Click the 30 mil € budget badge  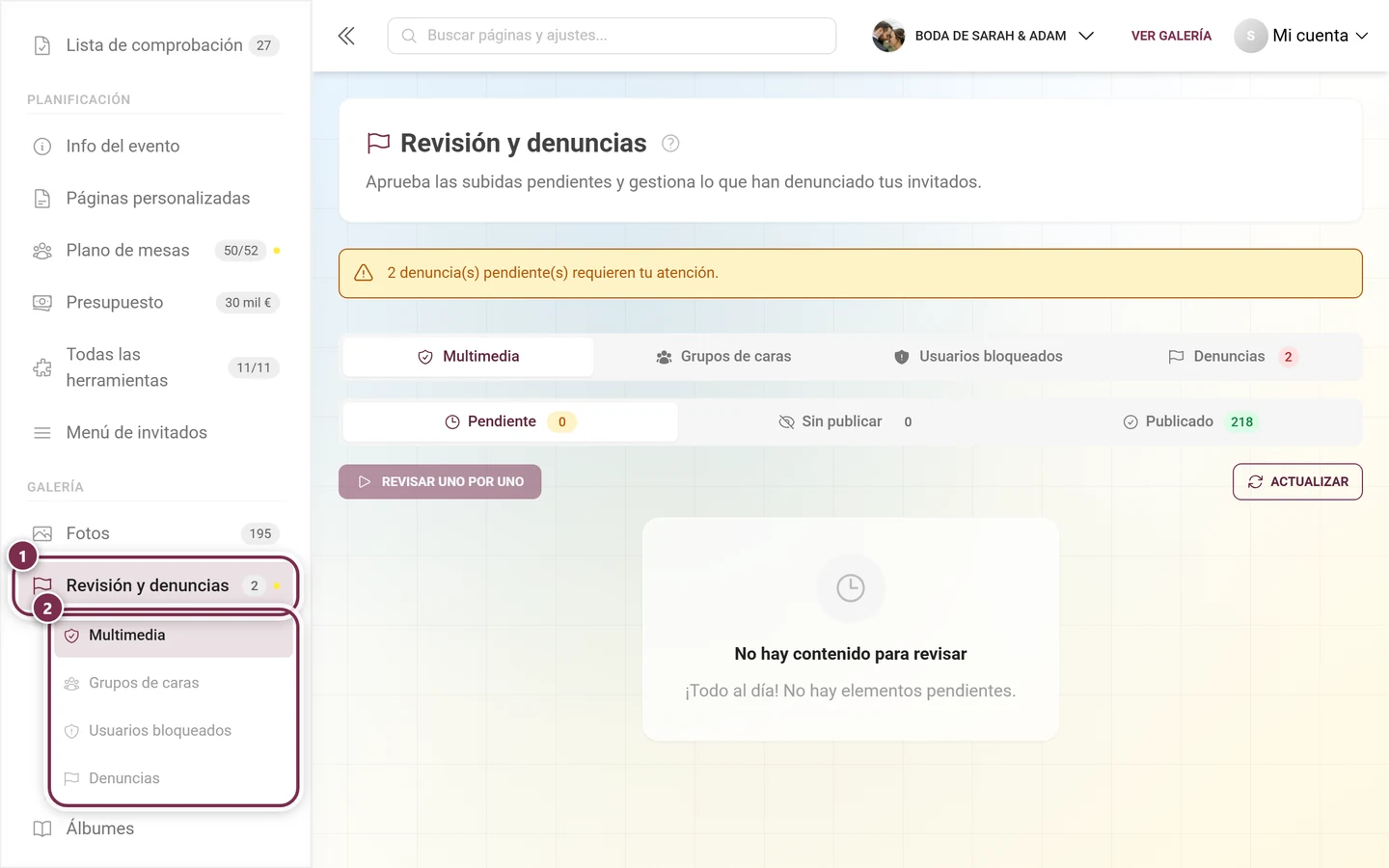click(x=248, y=303)
